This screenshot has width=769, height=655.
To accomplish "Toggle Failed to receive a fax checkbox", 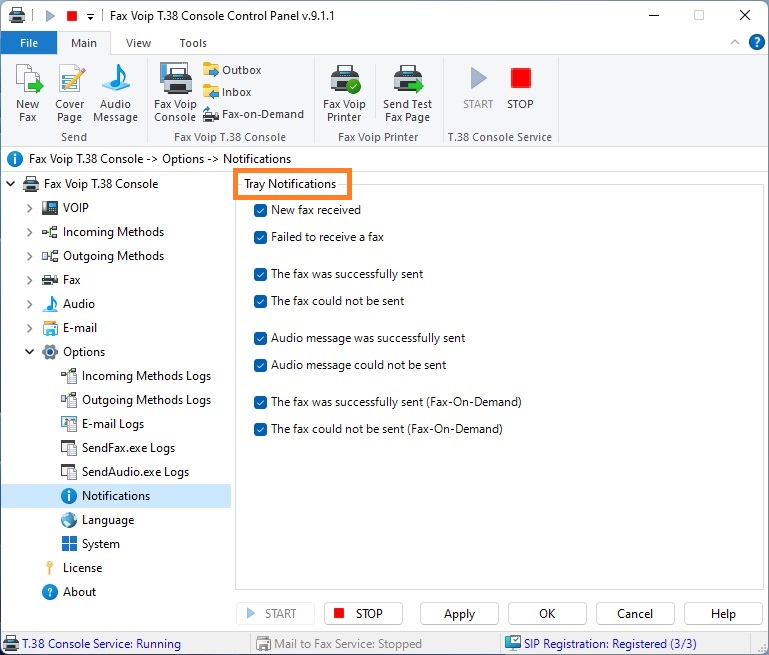I will pos(260,237).
